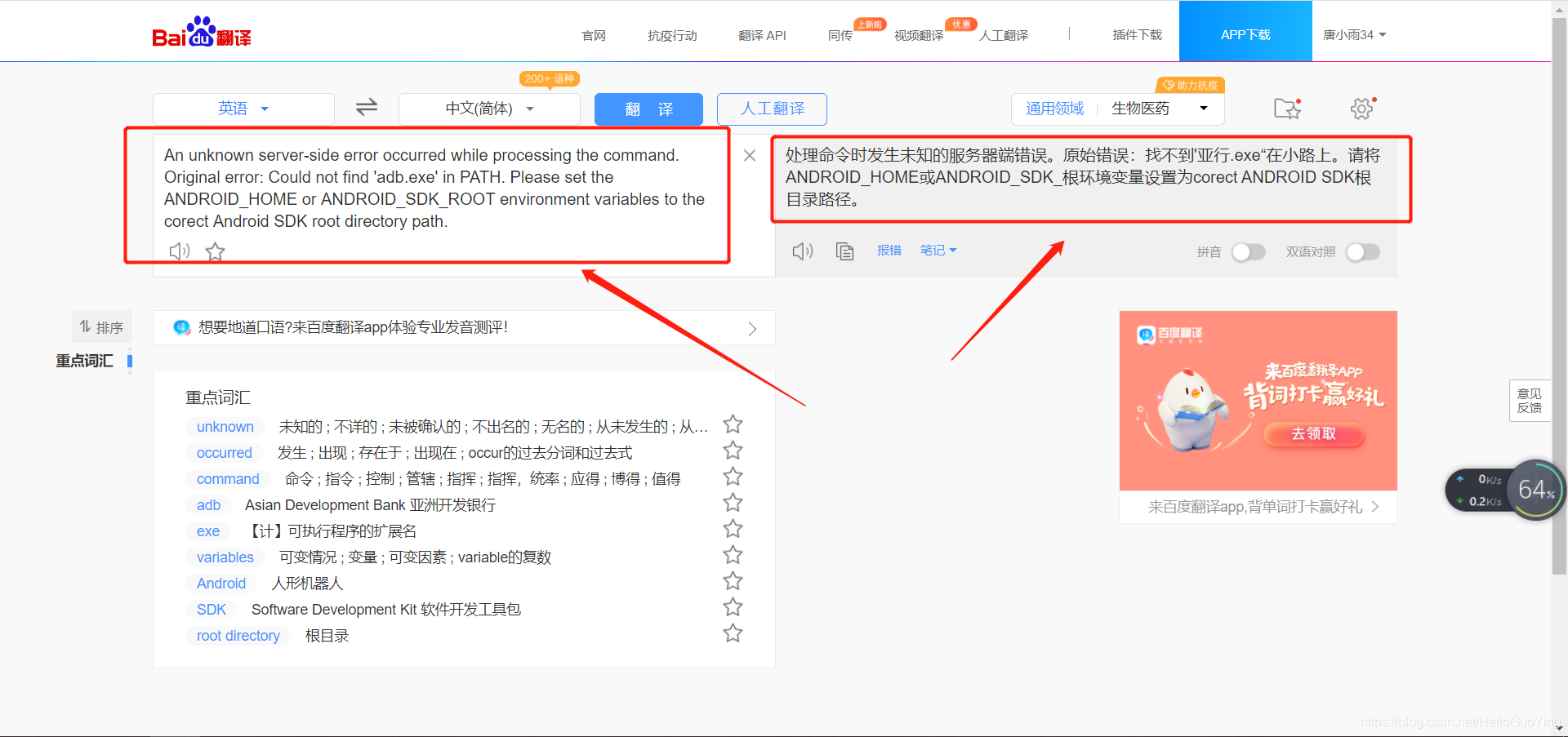The height and width of the screenshot is (737, 1568).
Task: Click 'root directory' in vocabulary list
Action: [x=238, y=636]
